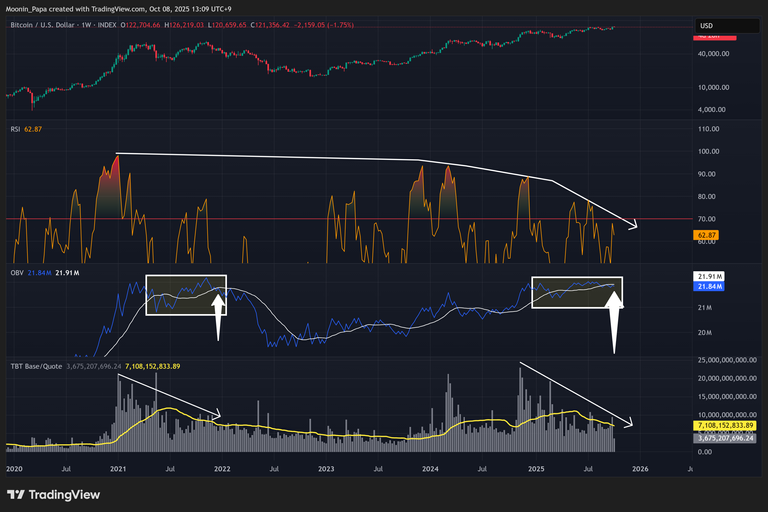Click the white up arrow near 2022
Screen dimensions: 768x512
pyautogui.click(x=217, y=314)
